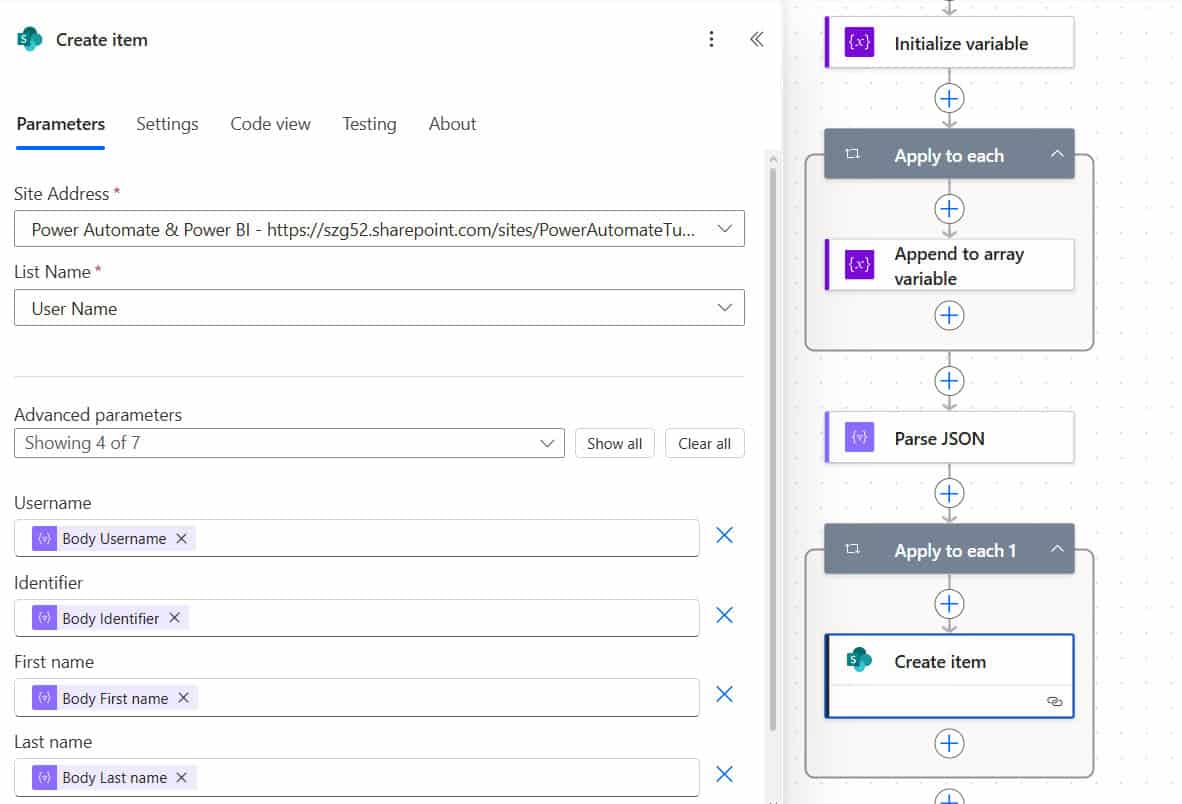1182x804 pixels.
Task: Open the List Name dropdown showing User Name
Action: point(379,308)
